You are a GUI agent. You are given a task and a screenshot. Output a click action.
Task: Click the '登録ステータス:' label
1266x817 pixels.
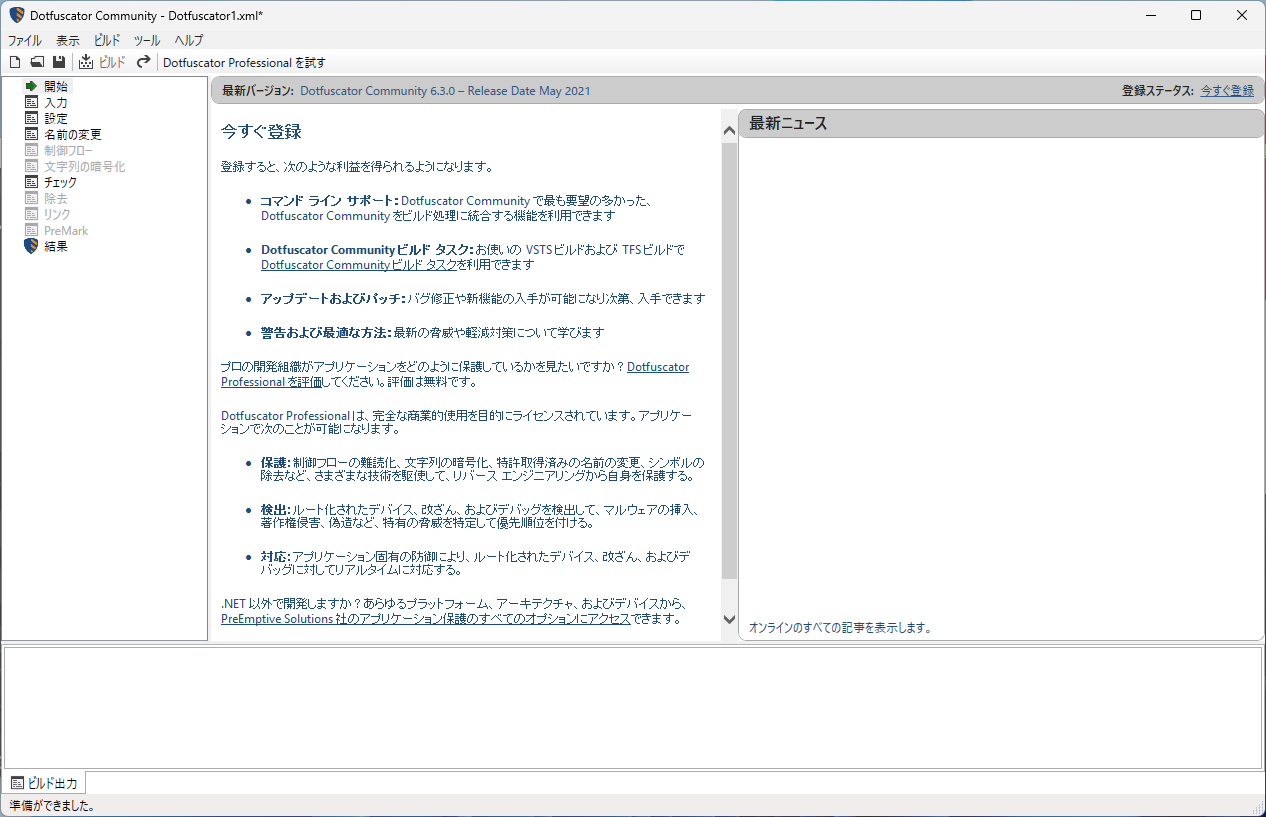point(1158,90)
